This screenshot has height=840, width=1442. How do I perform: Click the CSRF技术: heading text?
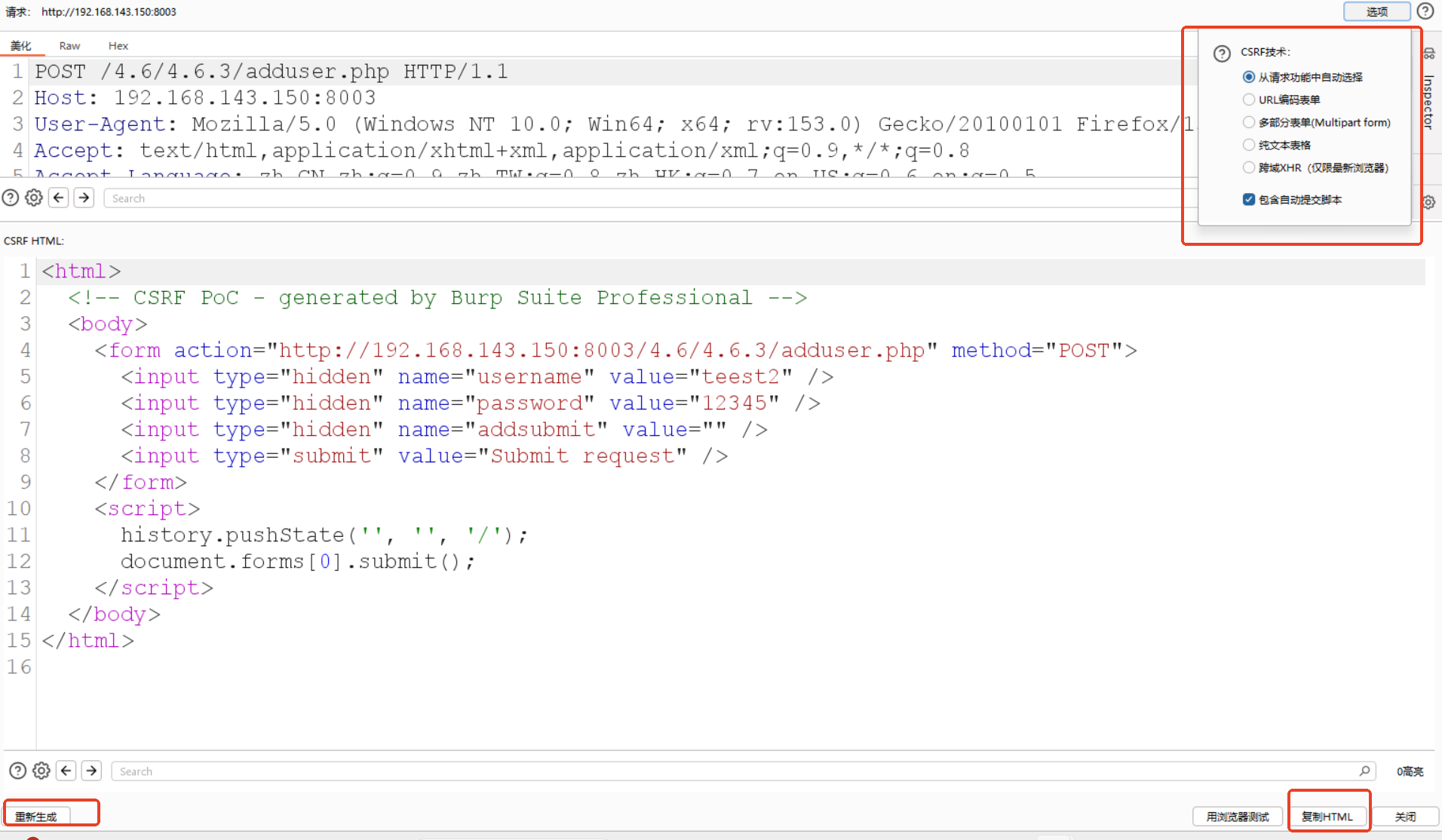1266,52
